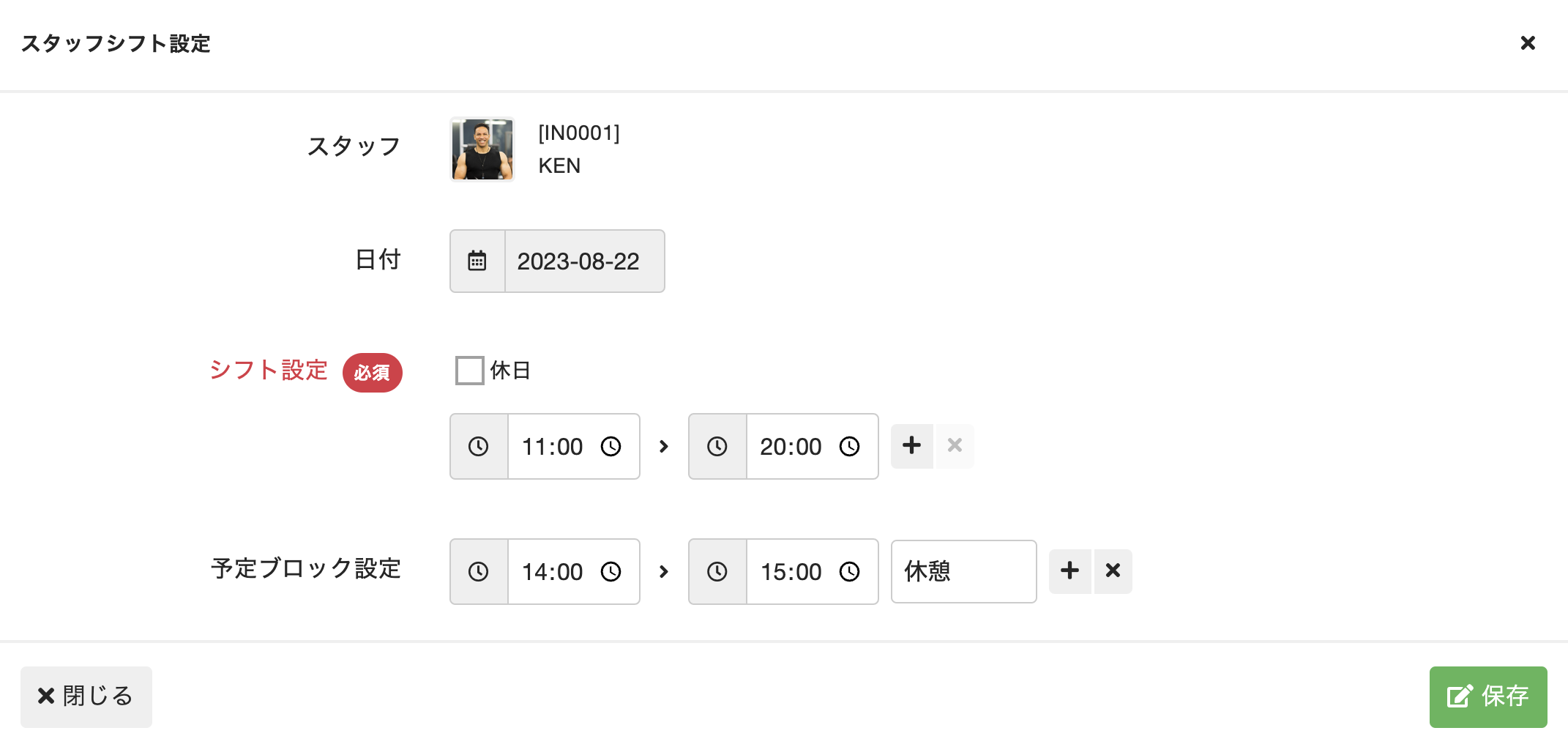This screenshot has width=1568, height=747.
Task: Click the calendar icon beside the date
Action: click(x=477, y=261)
